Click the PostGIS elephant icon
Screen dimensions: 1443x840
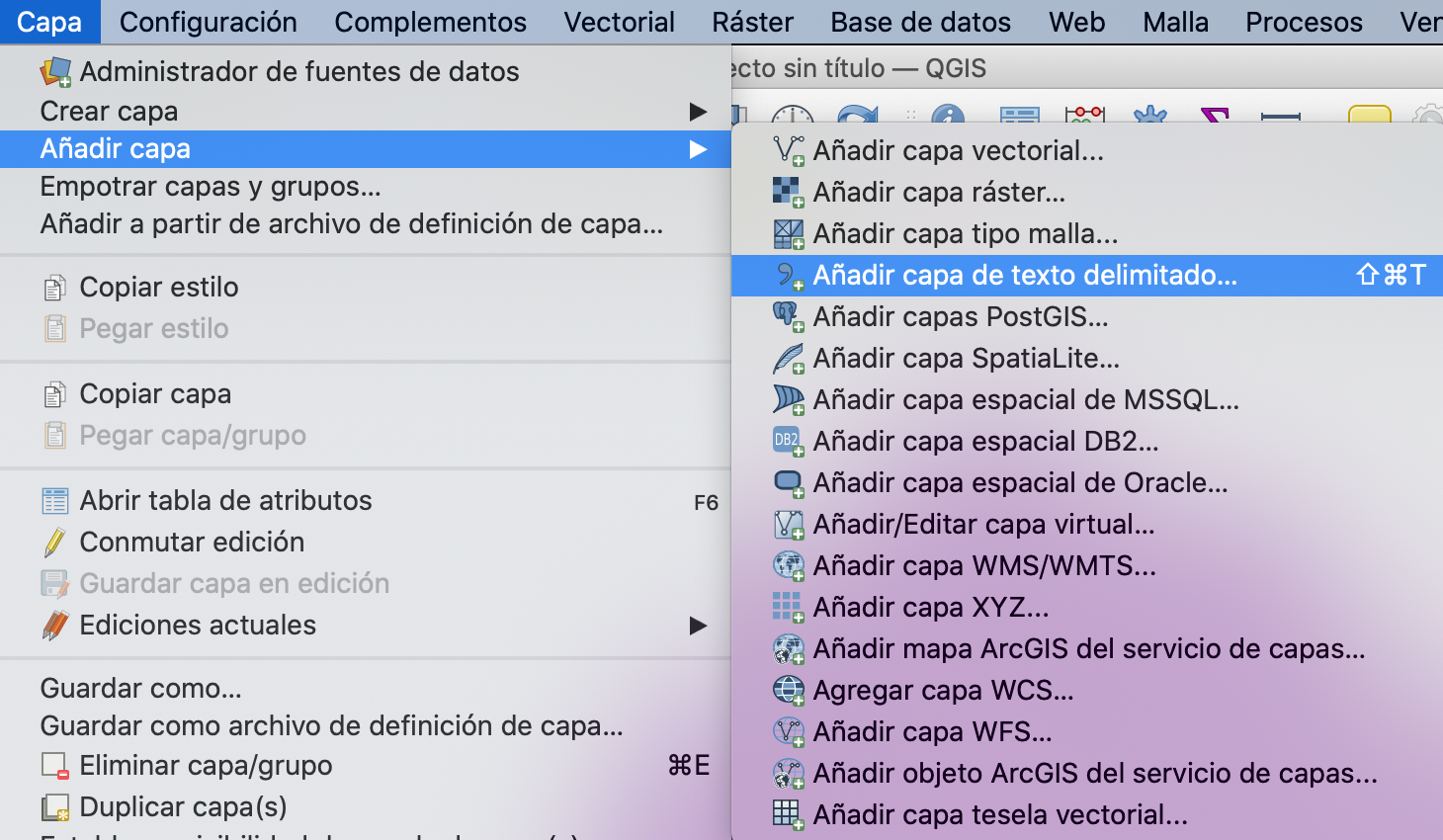click(x=788, y=316)
